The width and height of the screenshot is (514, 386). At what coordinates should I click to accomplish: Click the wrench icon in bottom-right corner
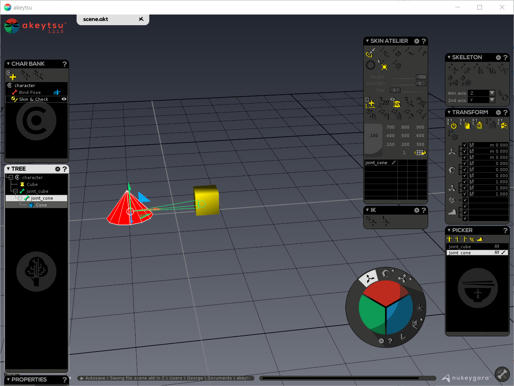point(502,374)
